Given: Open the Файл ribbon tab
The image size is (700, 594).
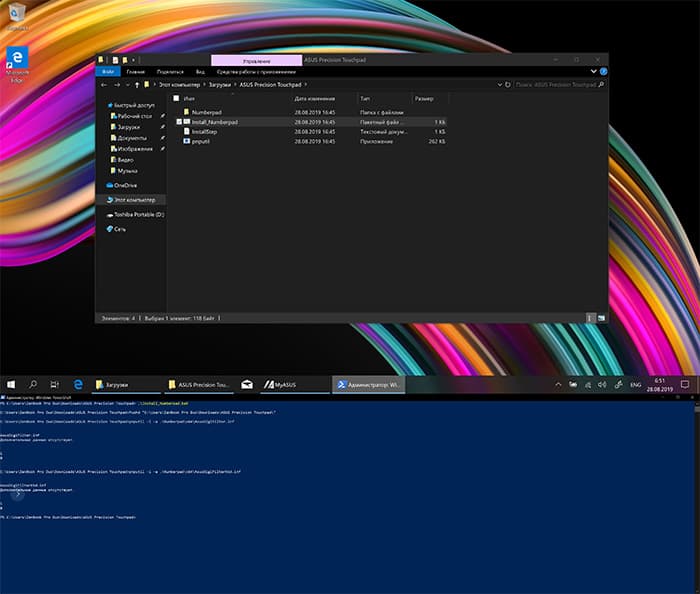Looking at the screenshot, I should 108,72.
